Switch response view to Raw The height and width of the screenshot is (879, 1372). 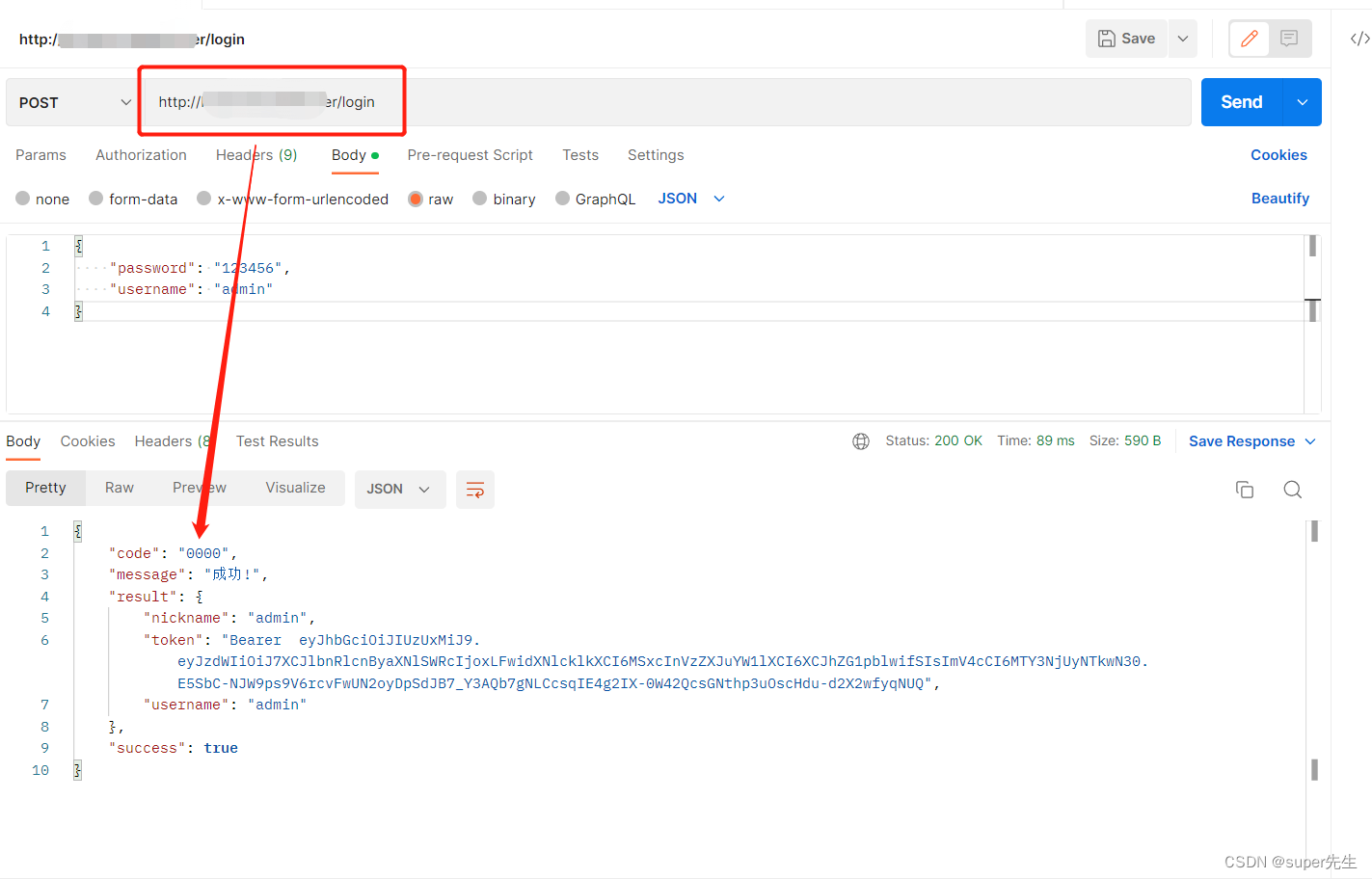pos(120,488)
